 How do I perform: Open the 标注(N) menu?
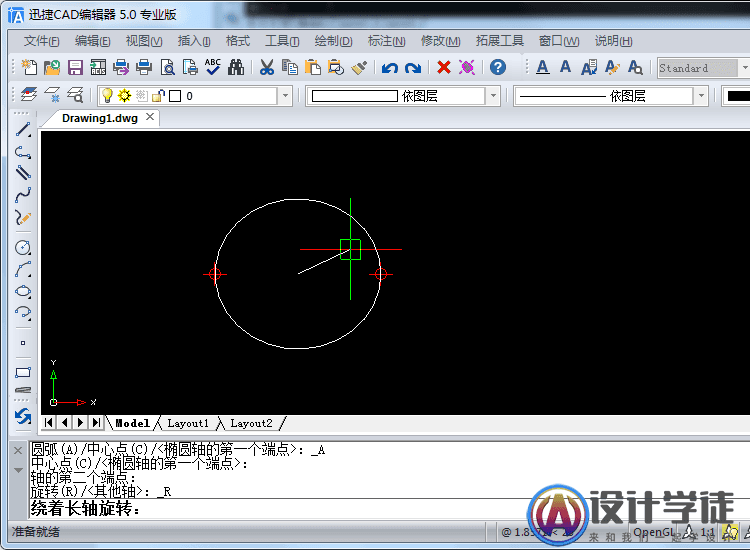click(386, 41)
